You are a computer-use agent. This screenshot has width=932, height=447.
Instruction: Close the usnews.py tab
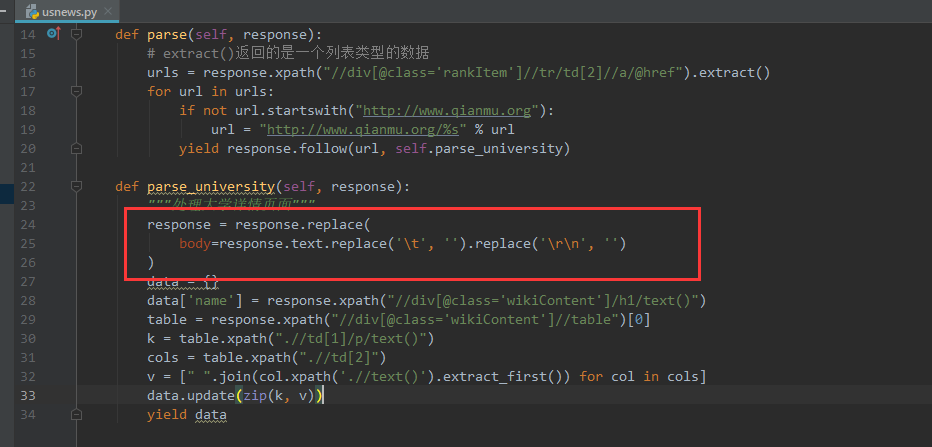coord(108,11)
